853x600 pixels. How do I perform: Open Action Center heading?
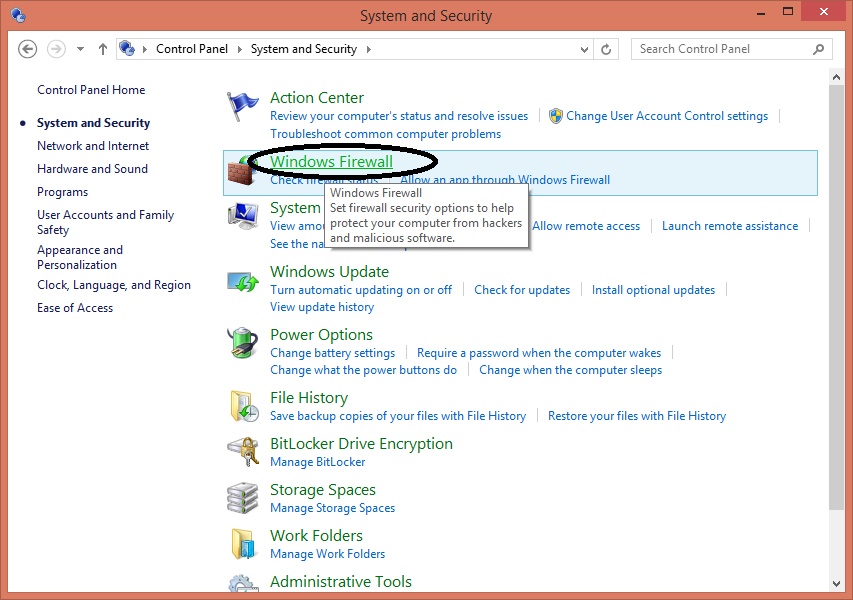317,97
